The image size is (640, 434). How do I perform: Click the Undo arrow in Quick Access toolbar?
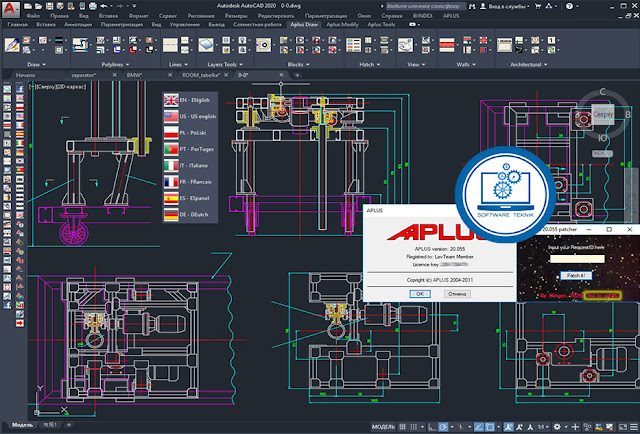104,6
